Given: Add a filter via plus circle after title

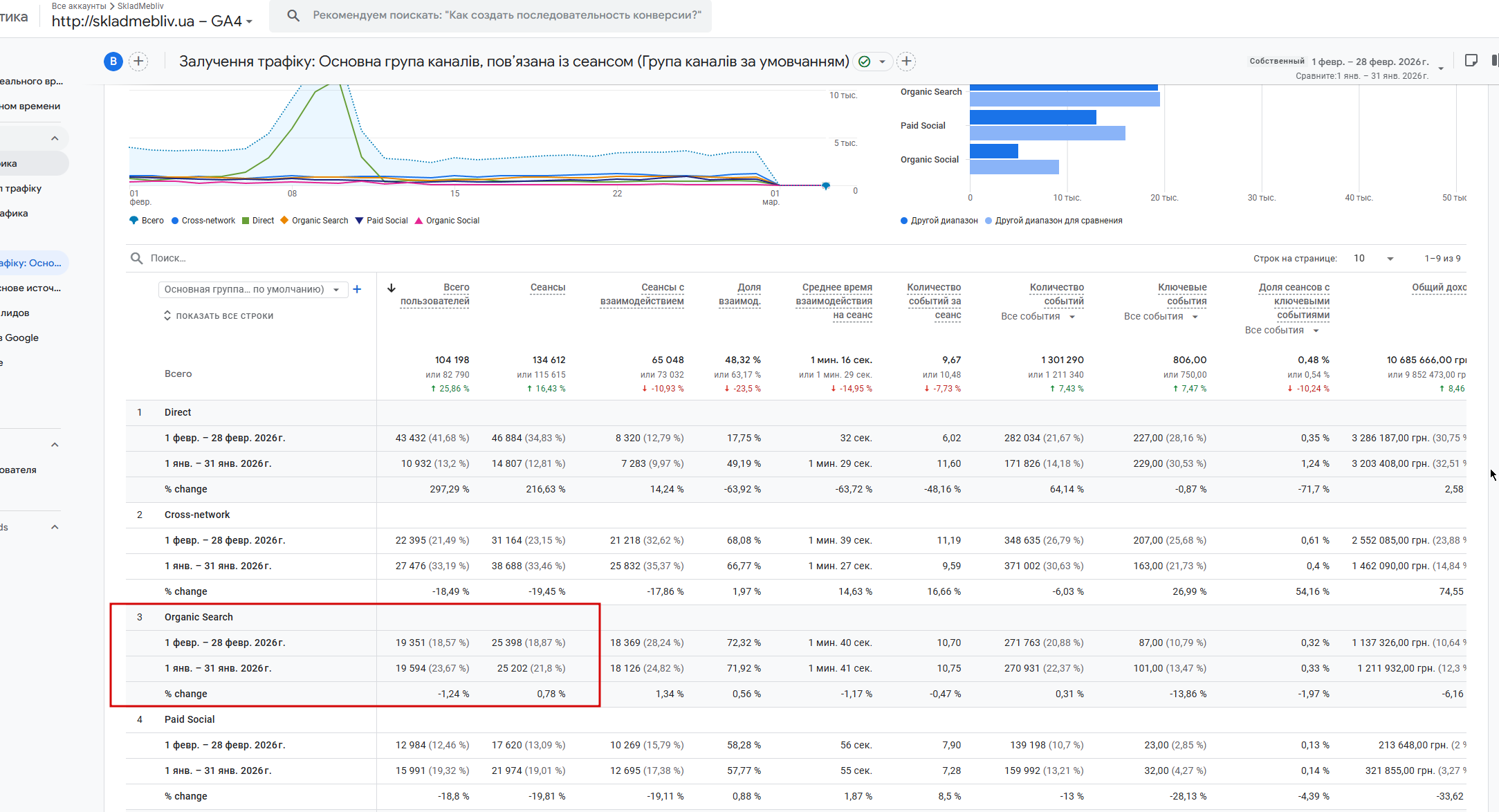Looking at the screenshot, I should pos(906,62).
